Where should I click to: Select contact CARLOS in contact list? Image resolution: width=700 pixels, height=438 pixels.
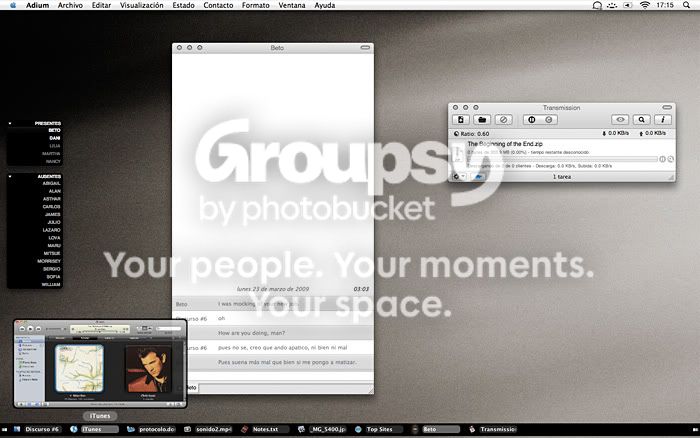tap(52, 207)
